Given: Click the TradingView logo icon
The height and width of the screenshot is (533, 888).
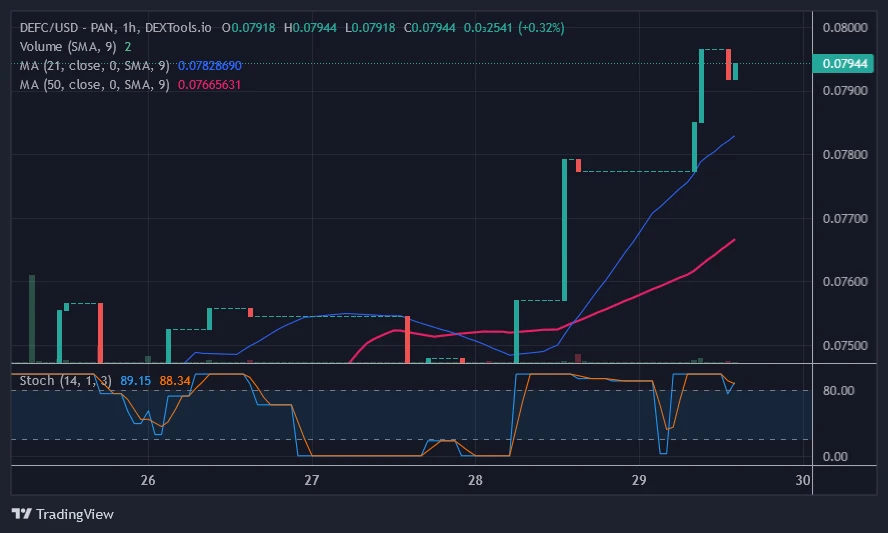Looking at the screenshot, I should click(x=22, y=514).
